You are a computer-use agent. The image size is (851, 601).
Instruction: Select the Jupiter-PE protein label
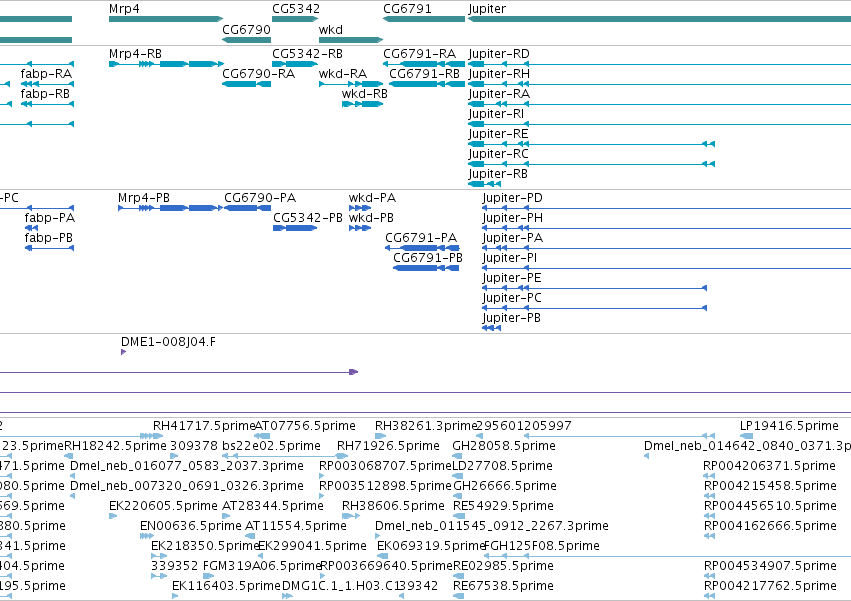click(512, 279)
